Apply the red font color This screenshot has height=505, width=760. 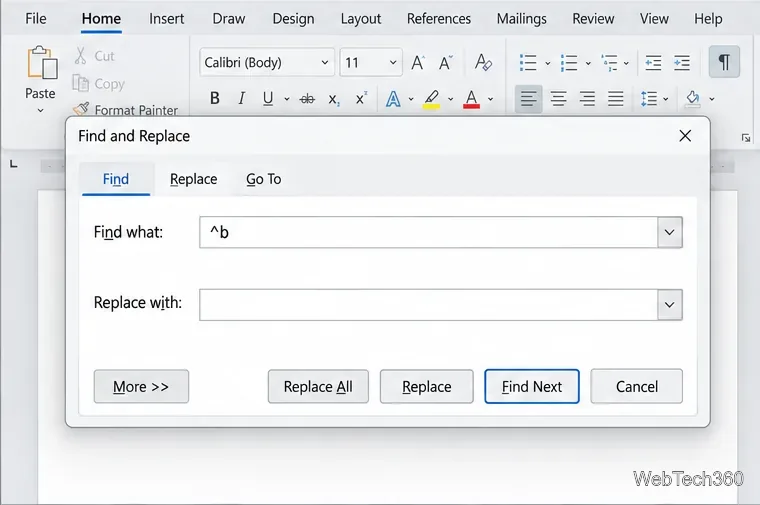click(x=472, y=99)
